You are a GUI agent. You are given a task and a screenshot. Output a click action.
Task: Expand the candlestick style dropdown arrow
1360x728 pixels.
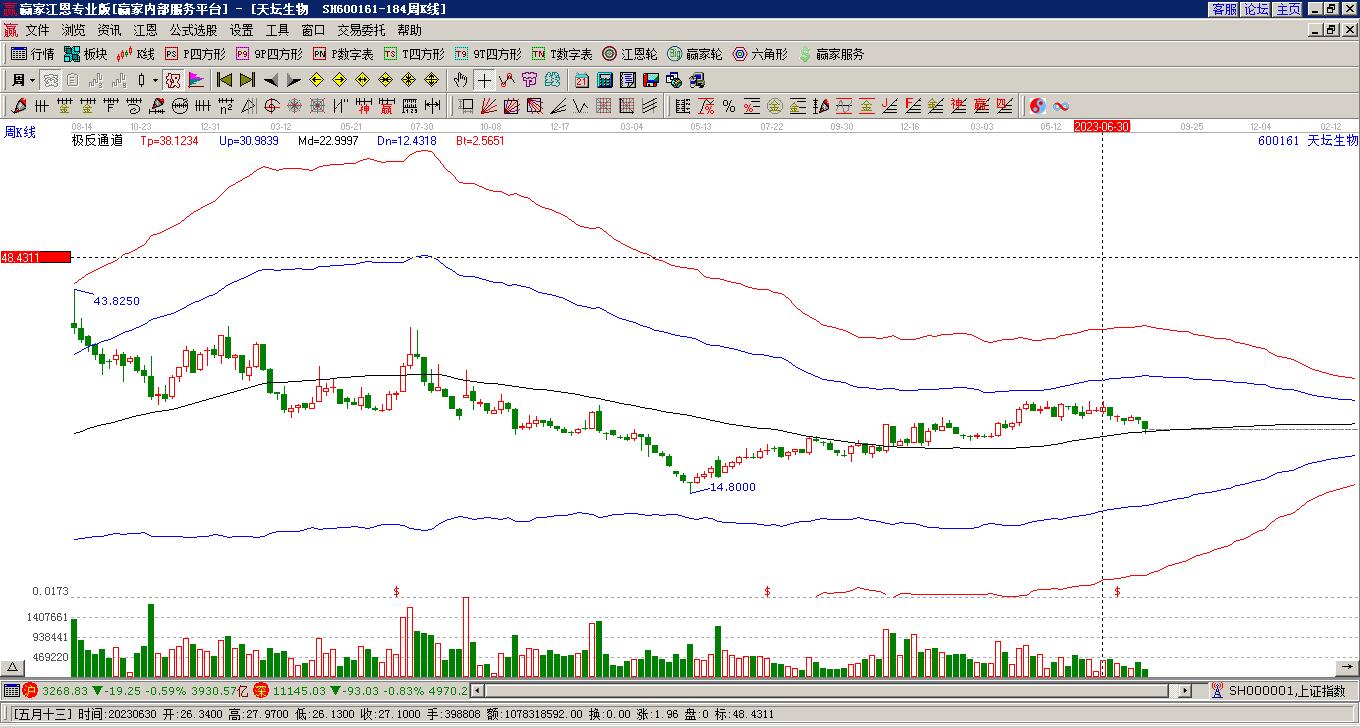click(x=155, y=80)
